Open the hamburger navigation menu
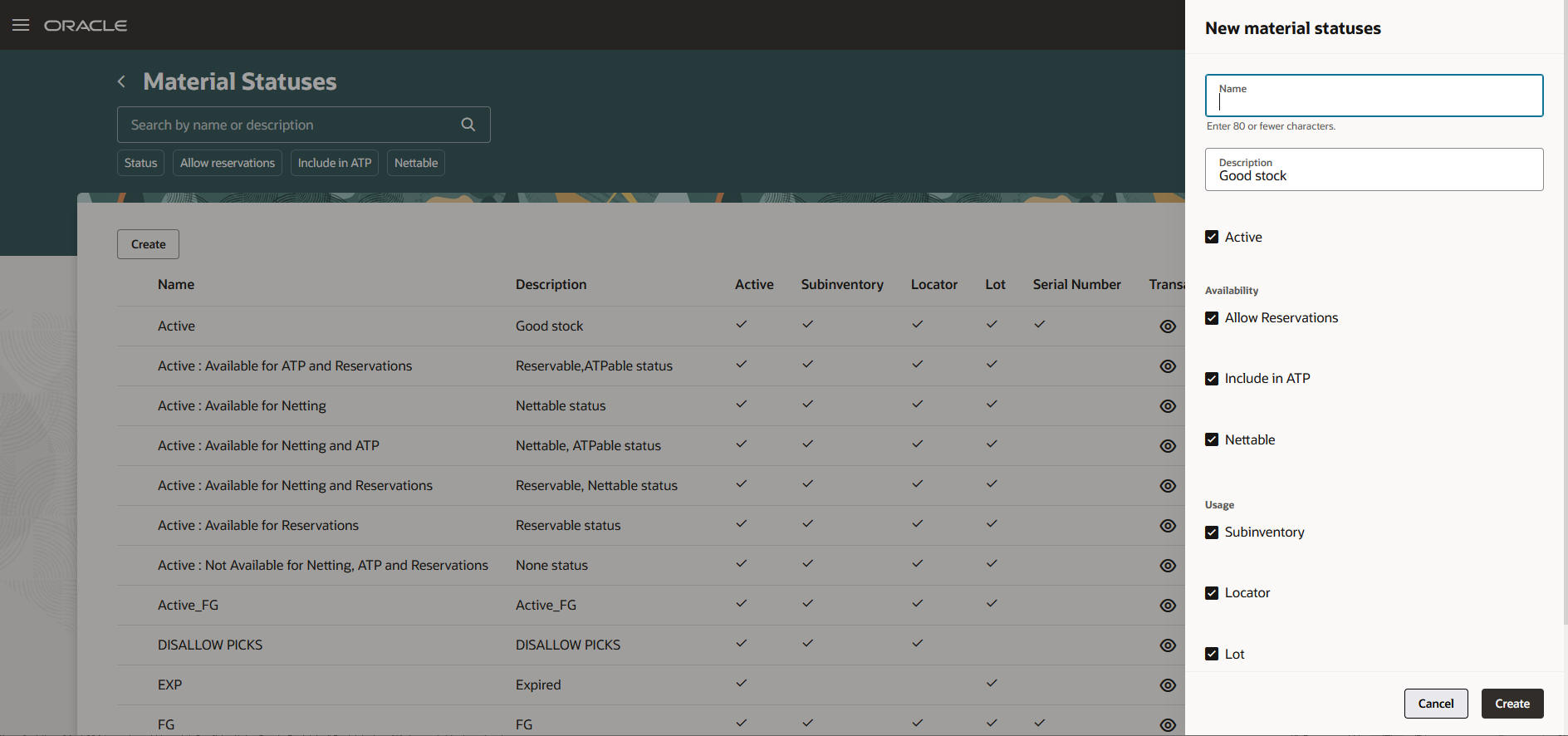 pos(21,25)
